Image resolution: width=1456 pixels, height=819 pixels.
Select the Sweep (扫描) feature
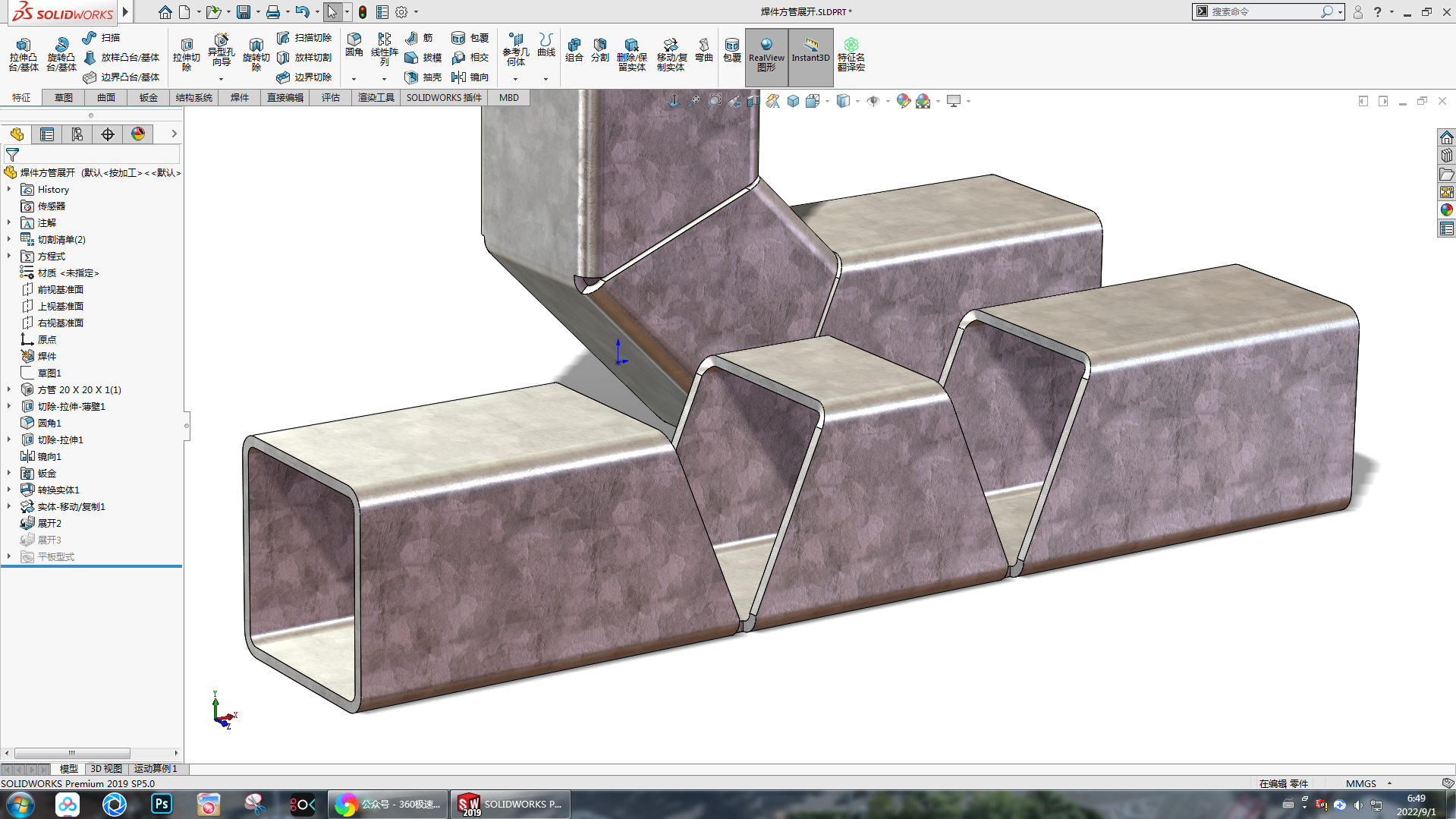102,37
